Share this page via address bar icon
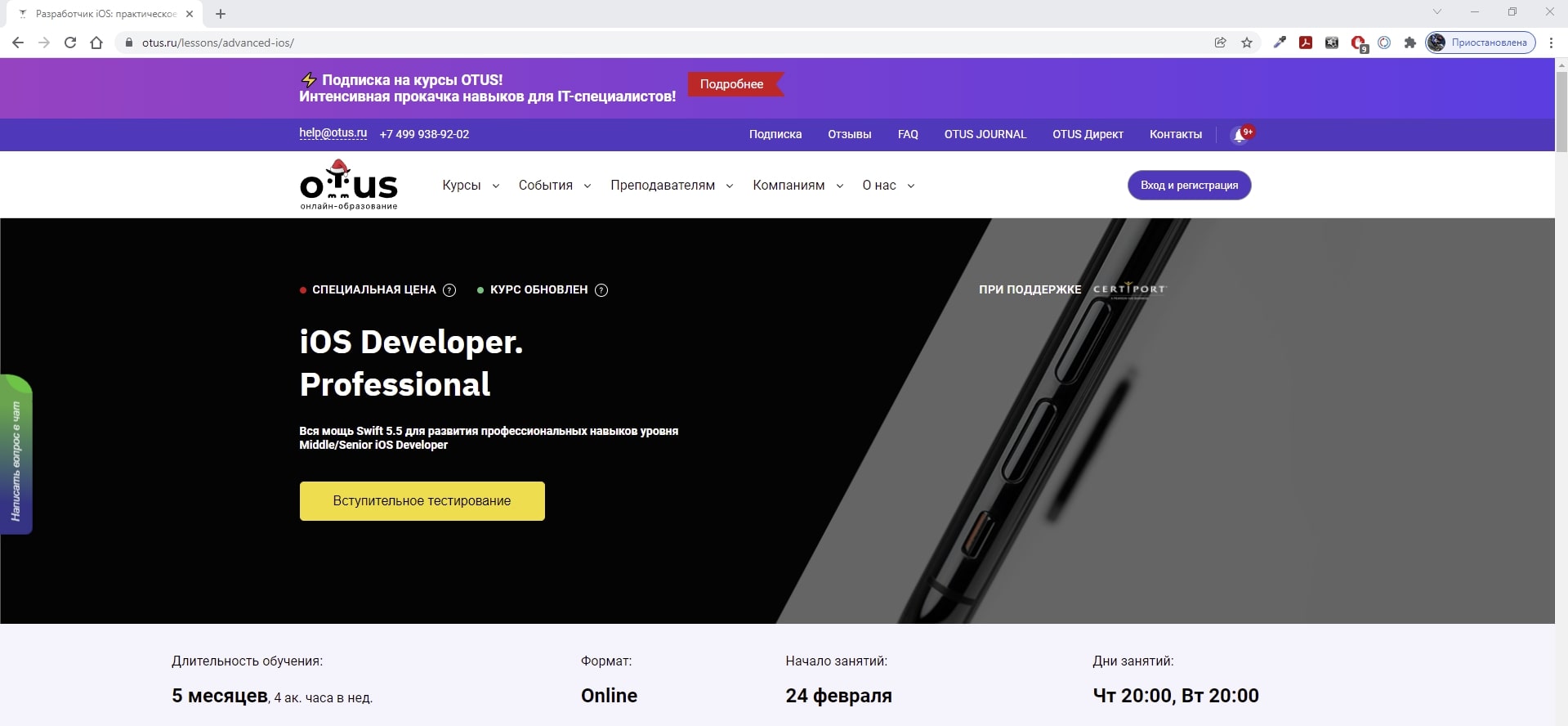Screen dimensions: 1568x726 pos(1220,43)
